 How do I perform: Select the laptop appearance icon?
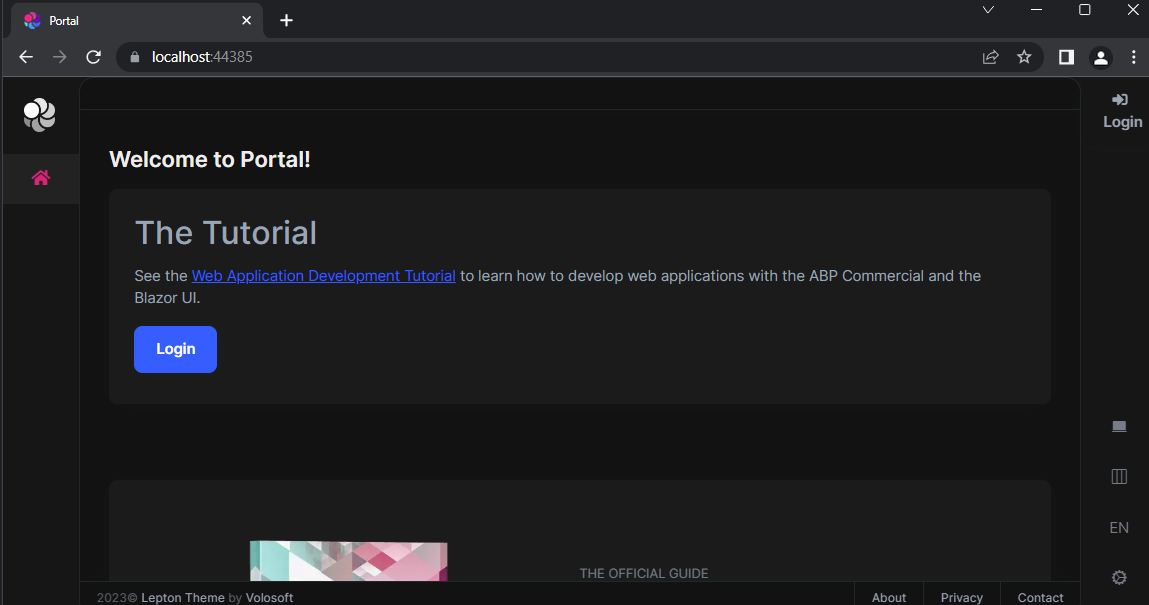pyautogui.click(x=1119, y=427)
